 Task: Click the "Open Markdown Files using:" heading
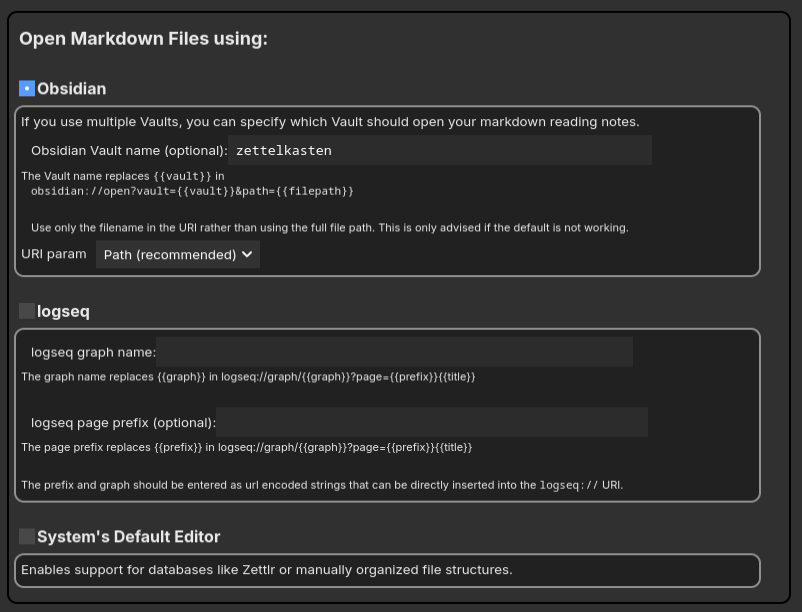143,39
